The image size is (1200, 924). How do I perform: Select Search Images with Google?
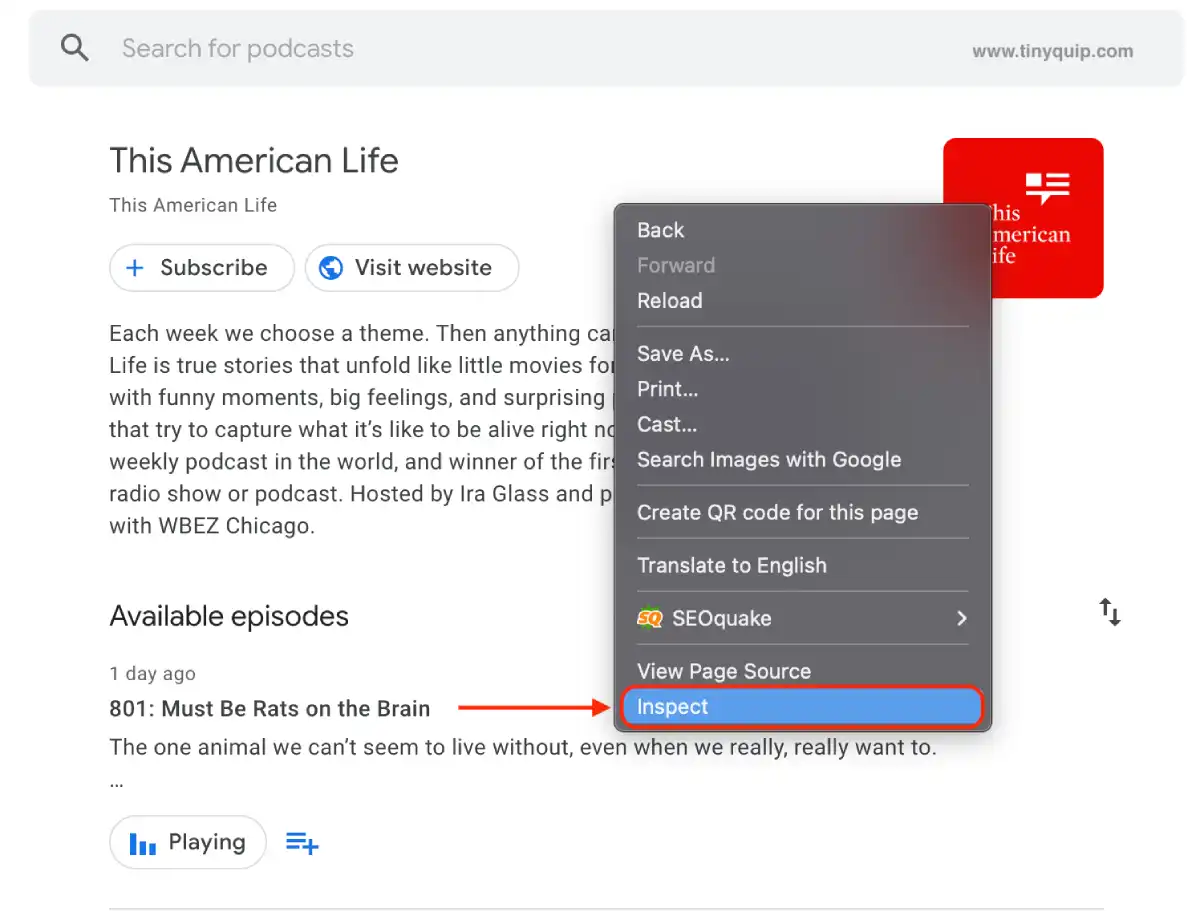pos(769,460)
